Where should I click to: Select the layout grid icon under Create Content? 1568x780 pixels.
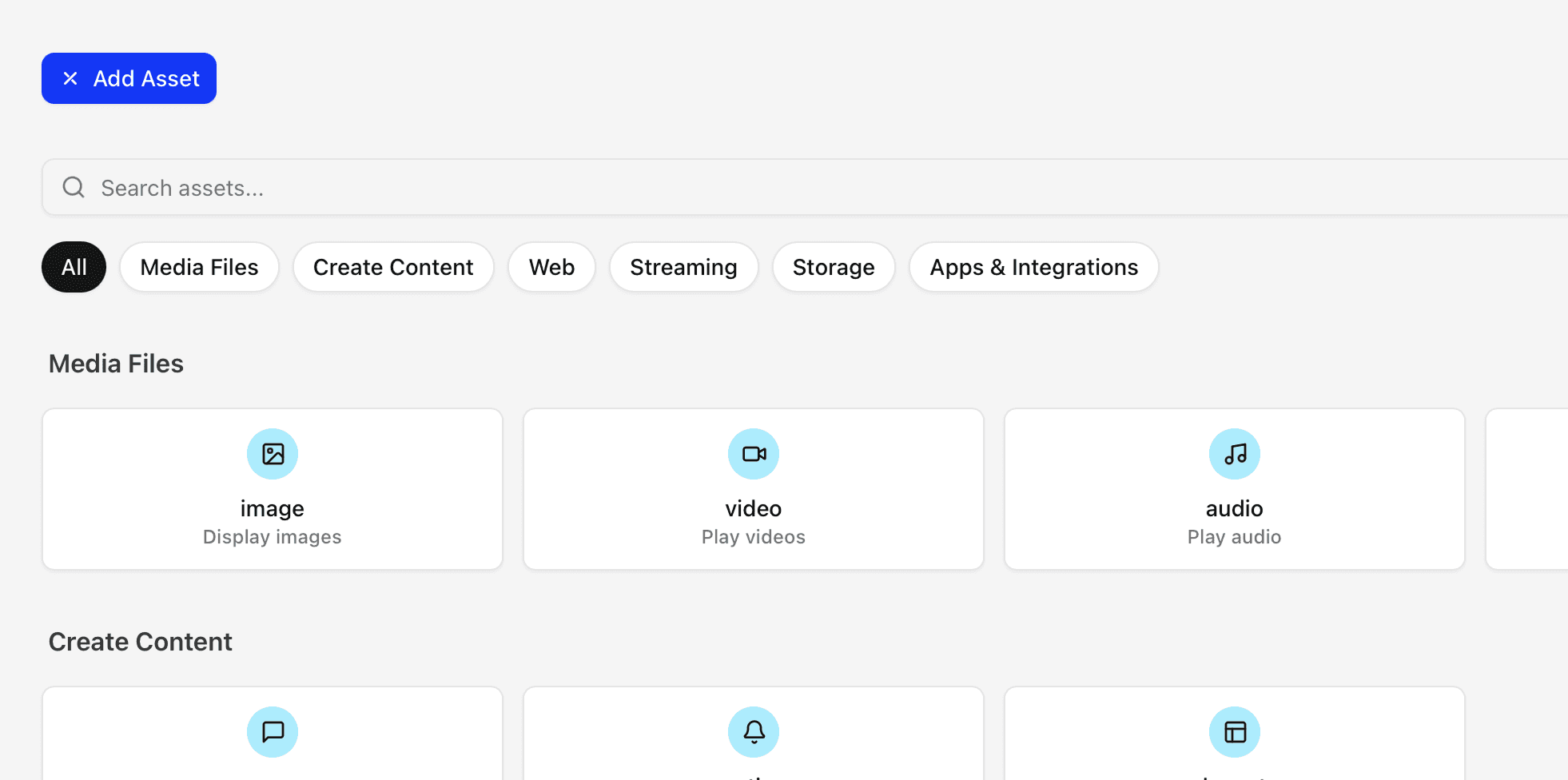[1235, 732]
